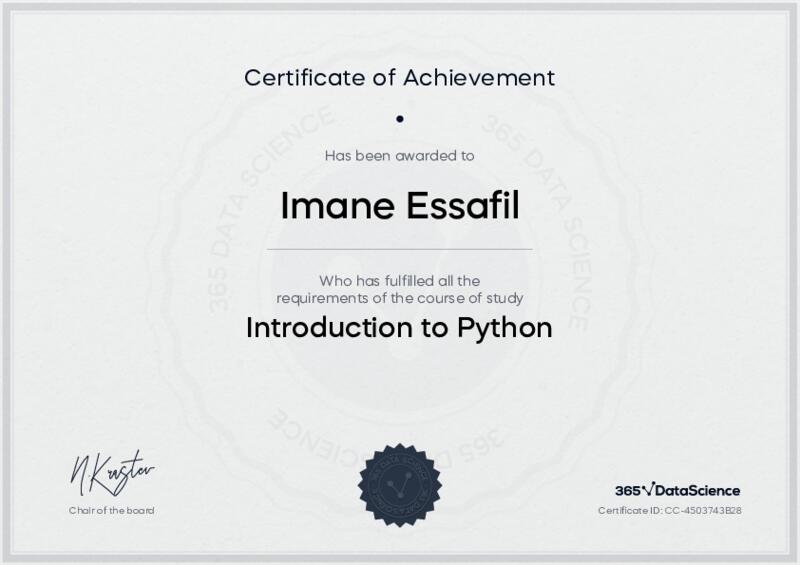Click the word Python in the course title
This screenshot has width=800, height=565.
tap(504, 328)
